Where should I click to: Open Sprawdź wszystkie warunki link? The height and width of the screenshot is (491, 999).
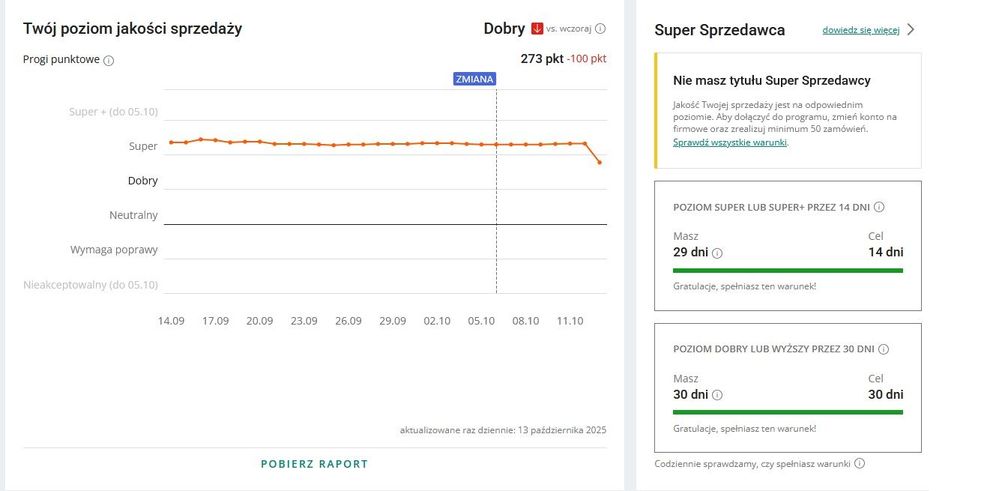pos(729,142)
